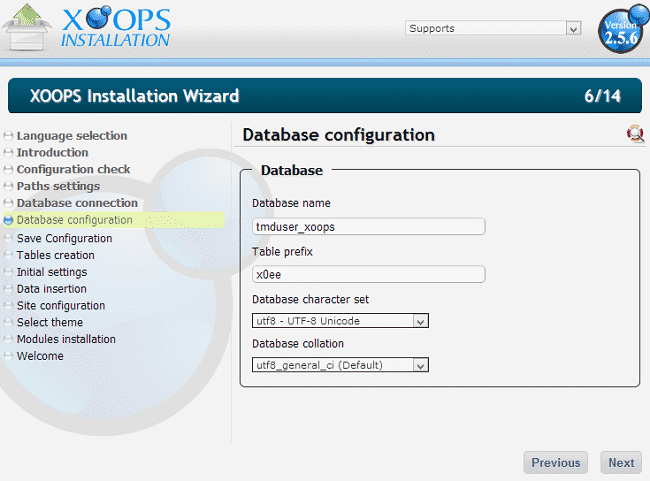Click the Database configuration heading

(x=339, y=135)
